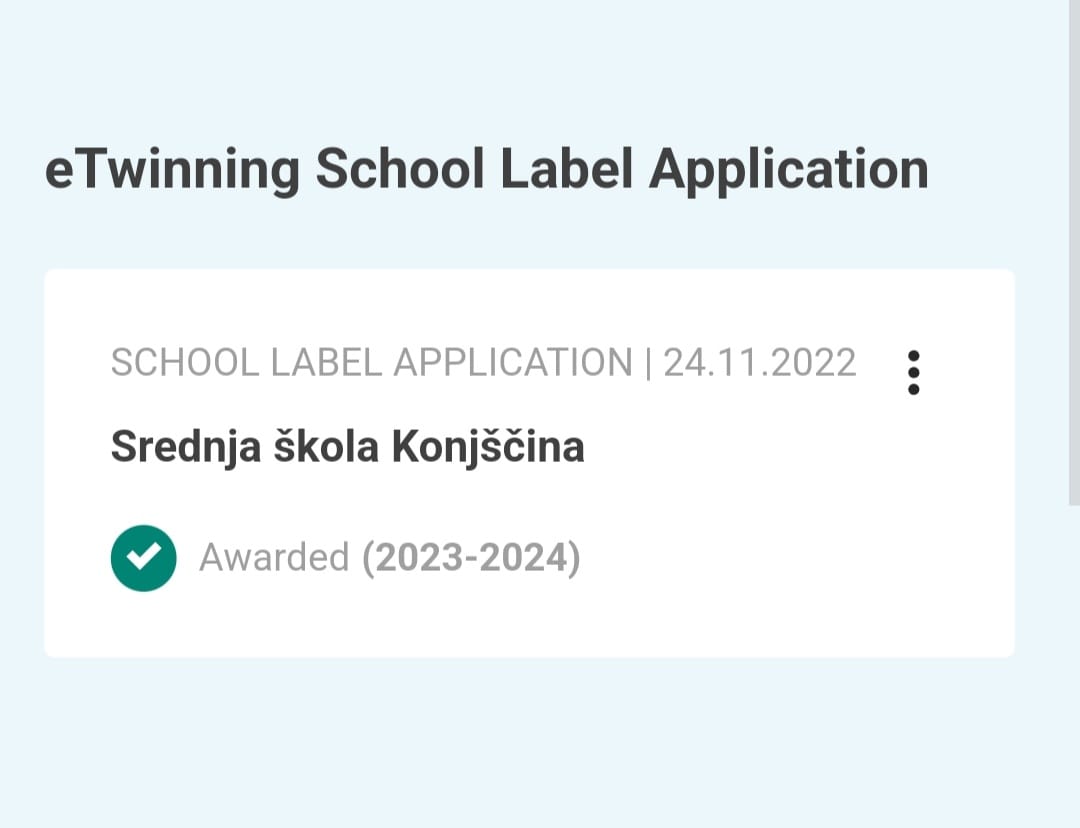1080x828 pixels.
Task: Click the green Awarded checkmark icon
Action: click(143, 558)
